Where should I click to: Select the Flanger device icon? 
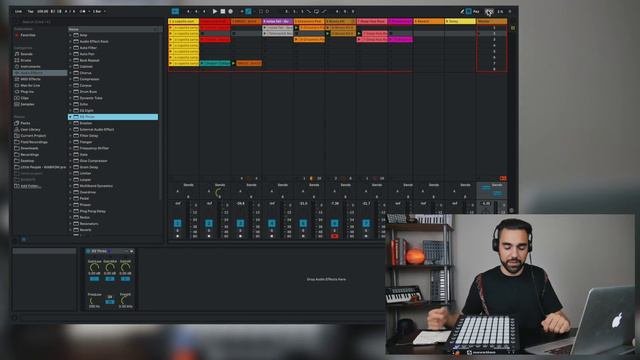76,142
